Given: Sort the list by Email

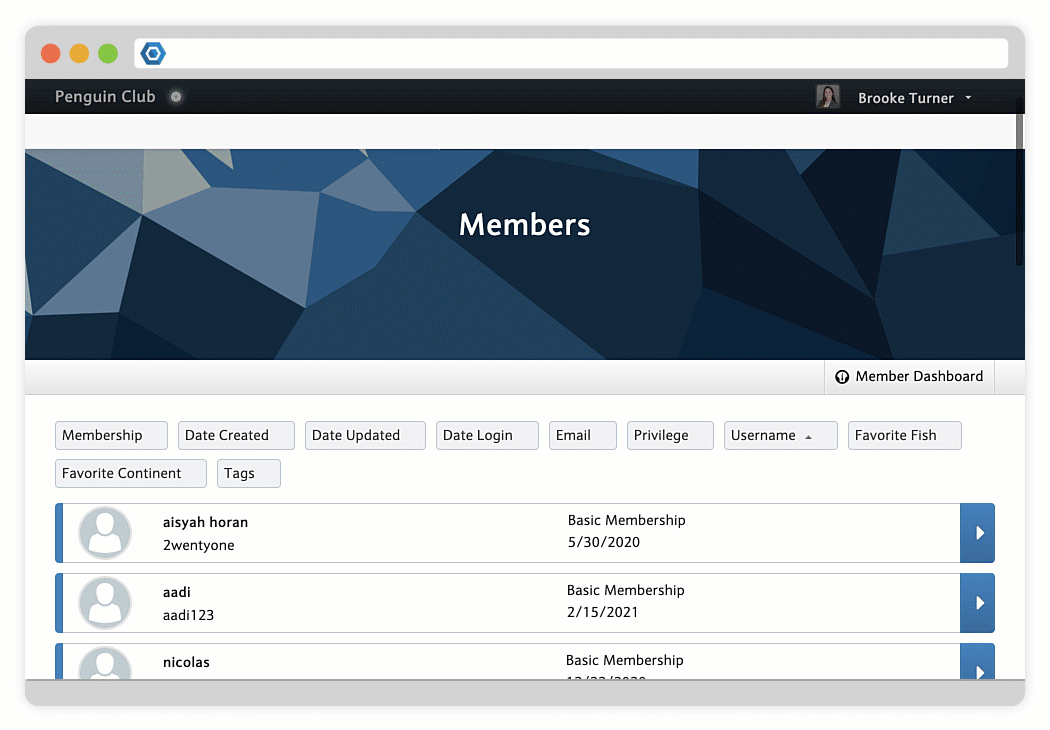Looking at the screenshot, I should coord(582,436).
